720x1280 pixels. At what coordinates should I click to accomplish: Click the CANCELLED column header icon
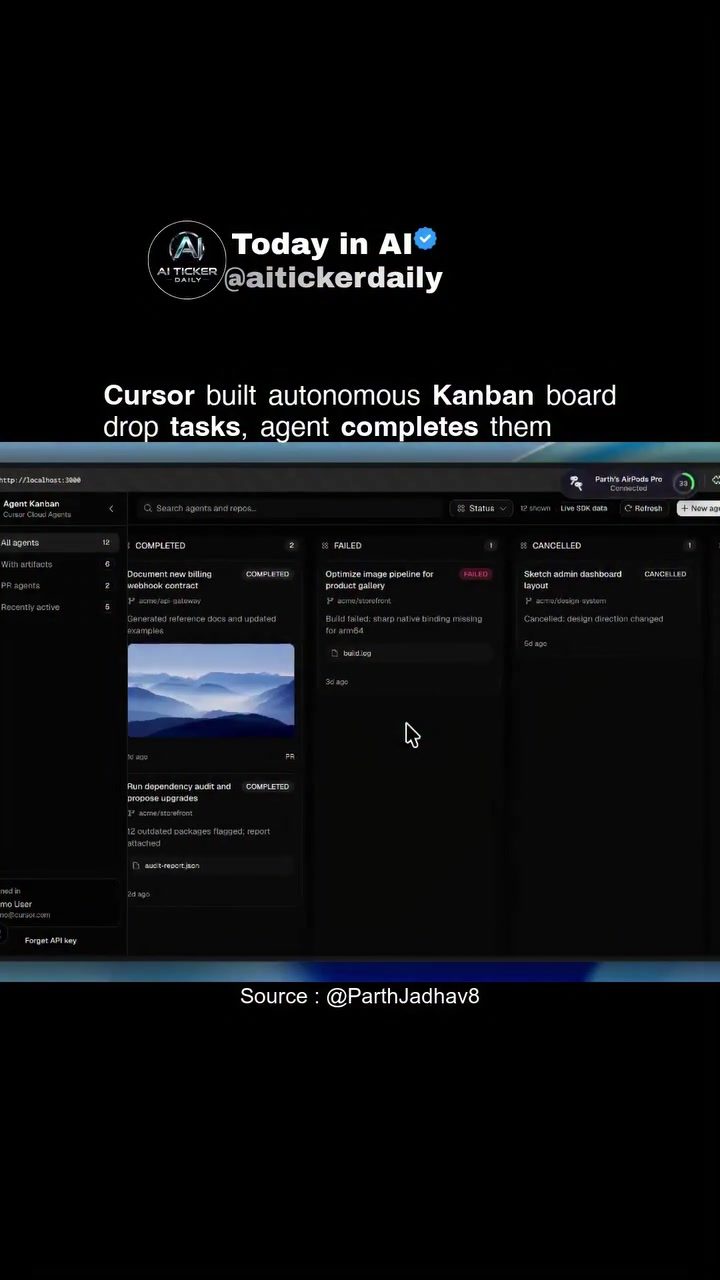(x=524, y=545)
